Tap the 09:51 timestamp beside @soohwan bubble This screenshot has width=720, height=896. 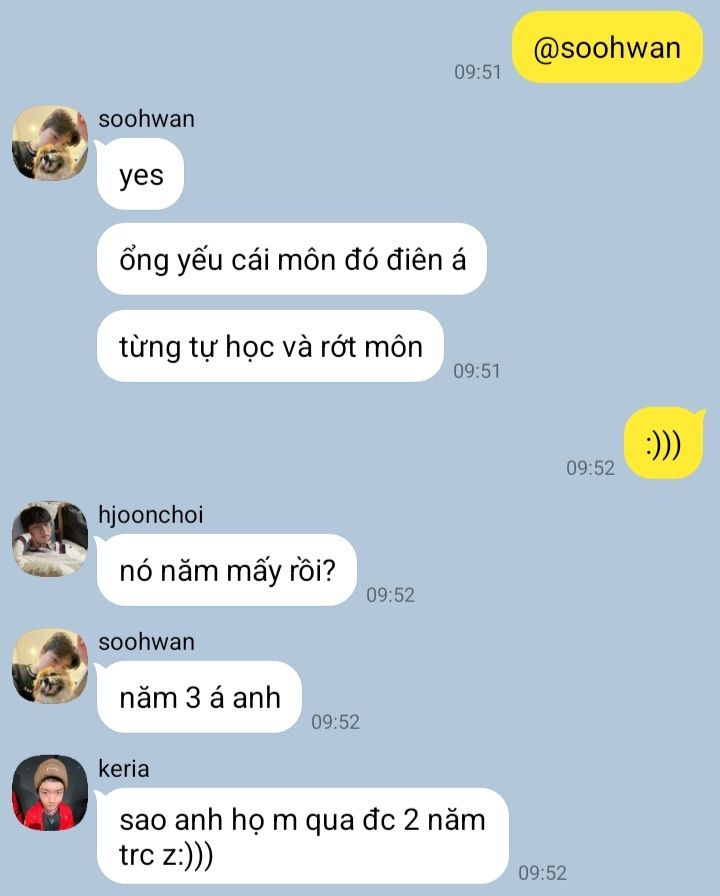(x=478, y=72)
